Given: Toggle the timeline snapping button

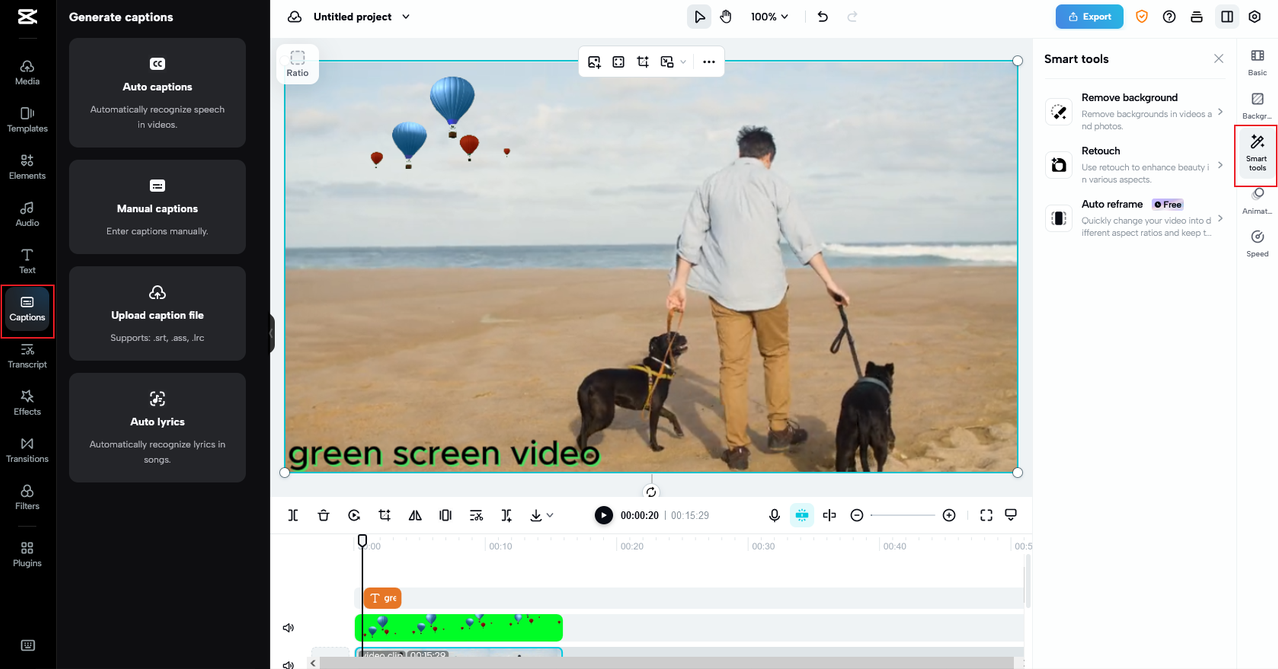Looking at the screenshot, I should [802, 515].
